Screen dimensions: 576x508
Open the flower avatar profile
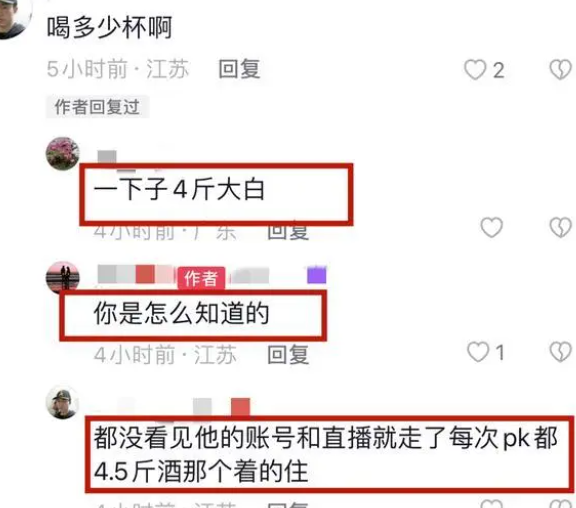(62, 154)
